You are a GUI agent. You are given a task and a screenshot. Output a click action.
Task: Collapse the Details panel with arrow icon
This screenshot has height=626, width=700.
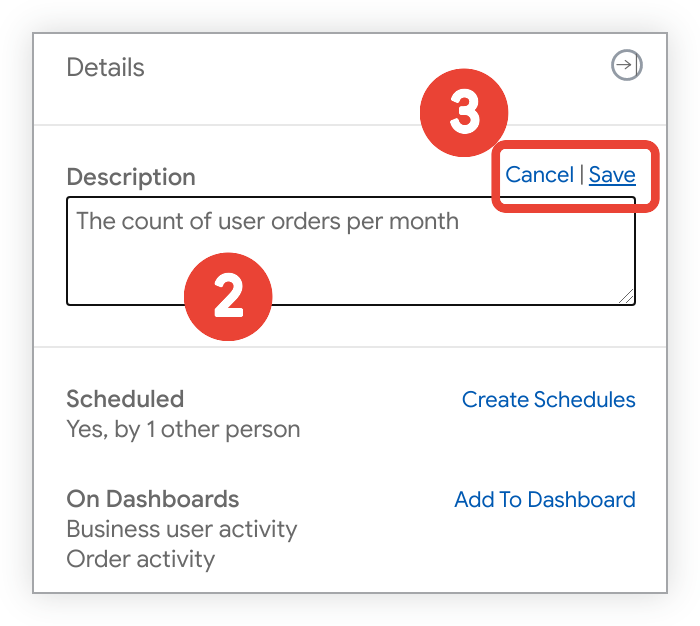pyautogui.click(x=626, y=66)
